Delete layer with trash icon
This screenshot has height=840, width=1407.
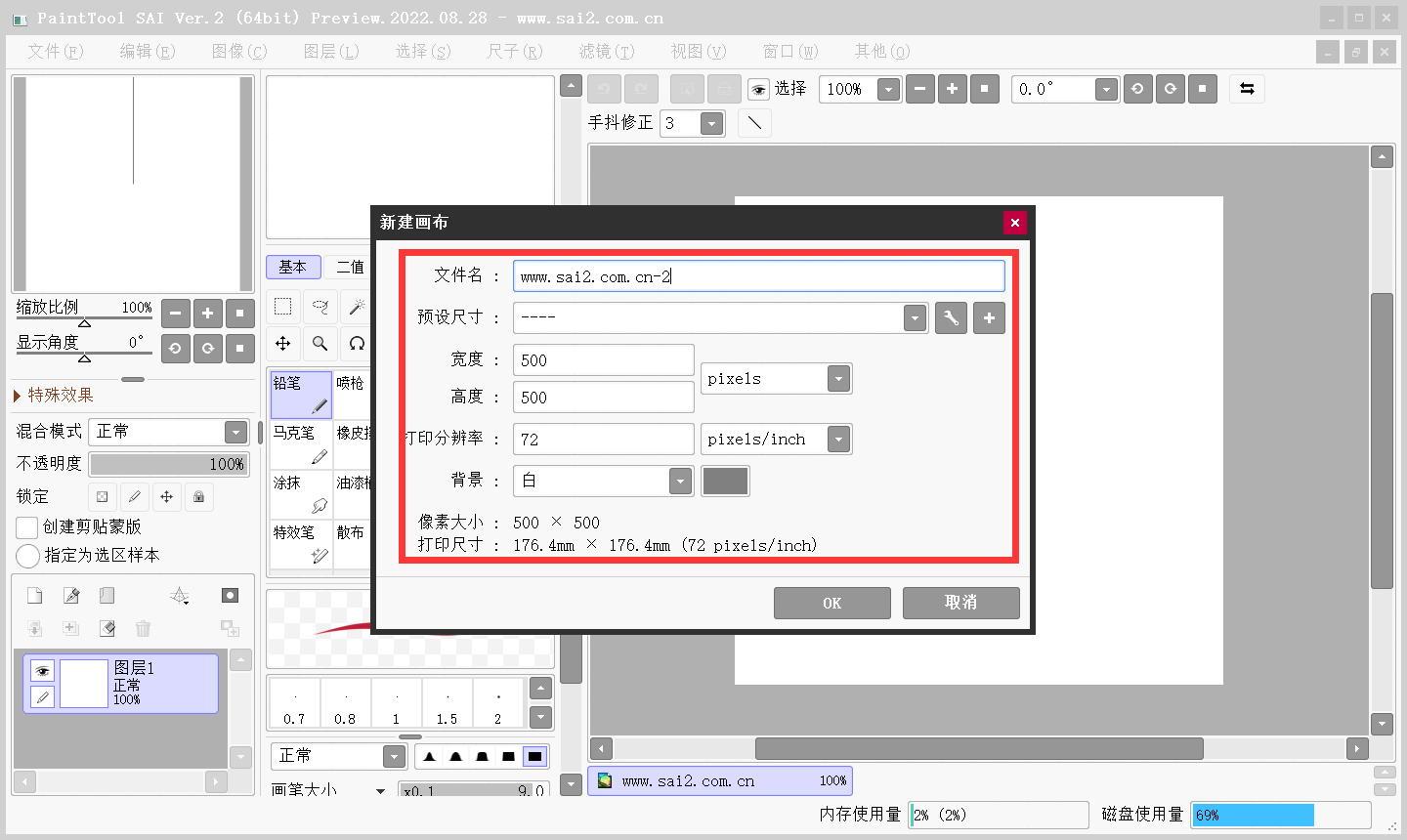tap(144, 628)
